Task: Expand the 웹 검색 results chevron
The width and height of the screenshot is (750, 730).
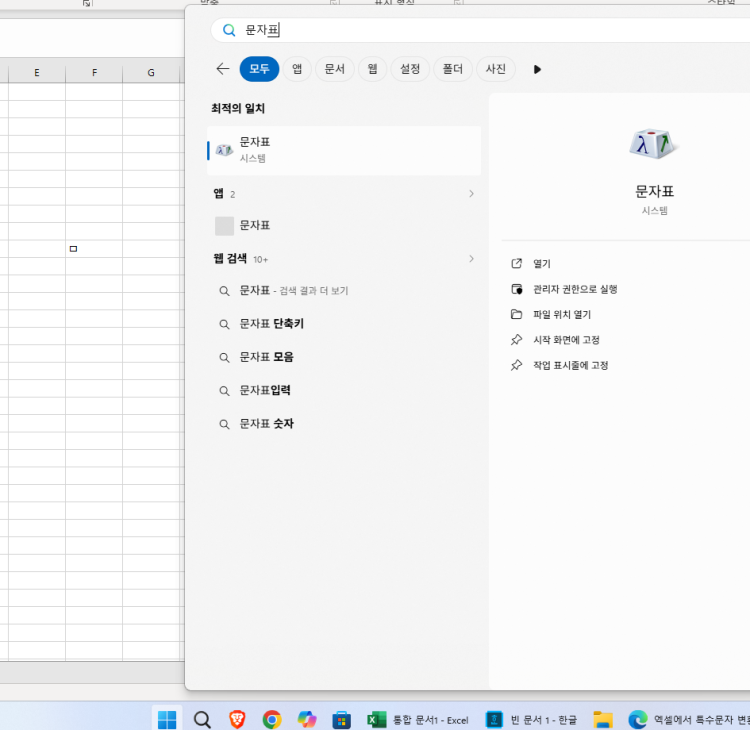Action: (x=471, y=259)
